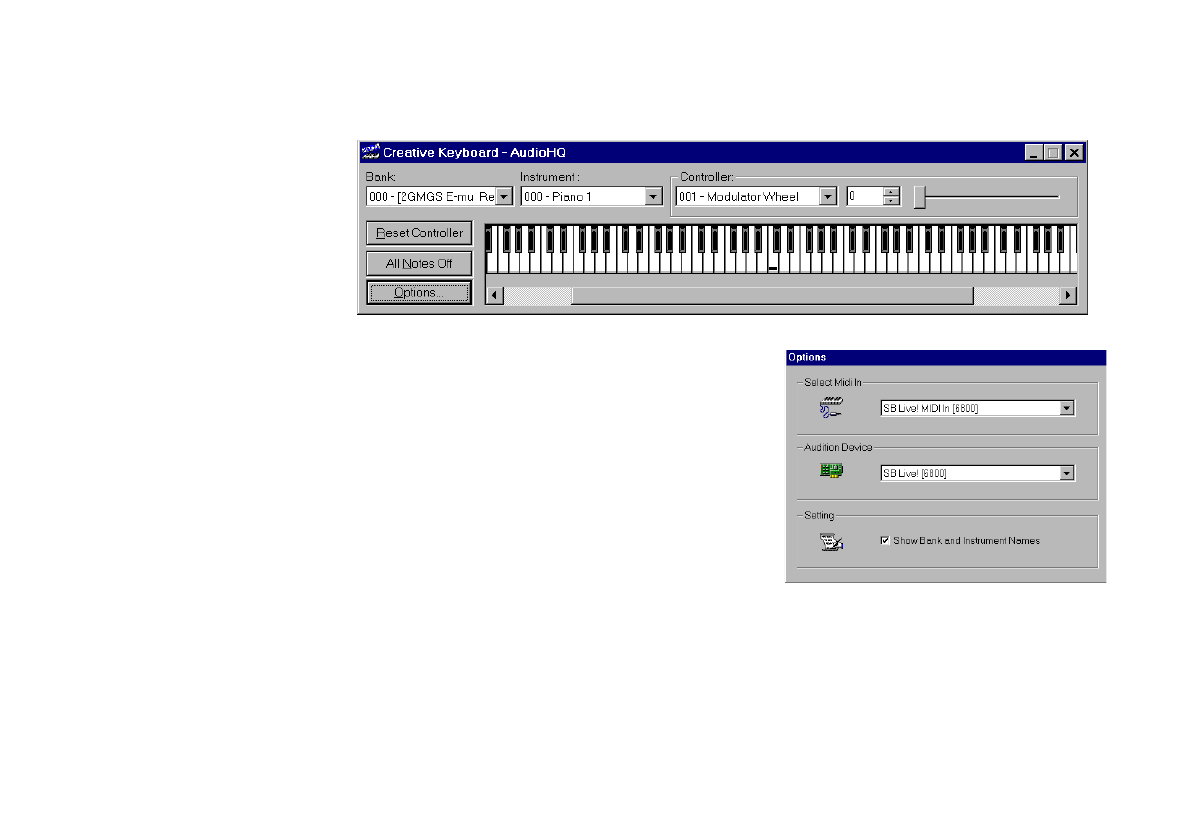Screen dimensions: 1190x838
Task: Toggle Show Bank and Instrument Names checkbox
Action: (885, 540)
